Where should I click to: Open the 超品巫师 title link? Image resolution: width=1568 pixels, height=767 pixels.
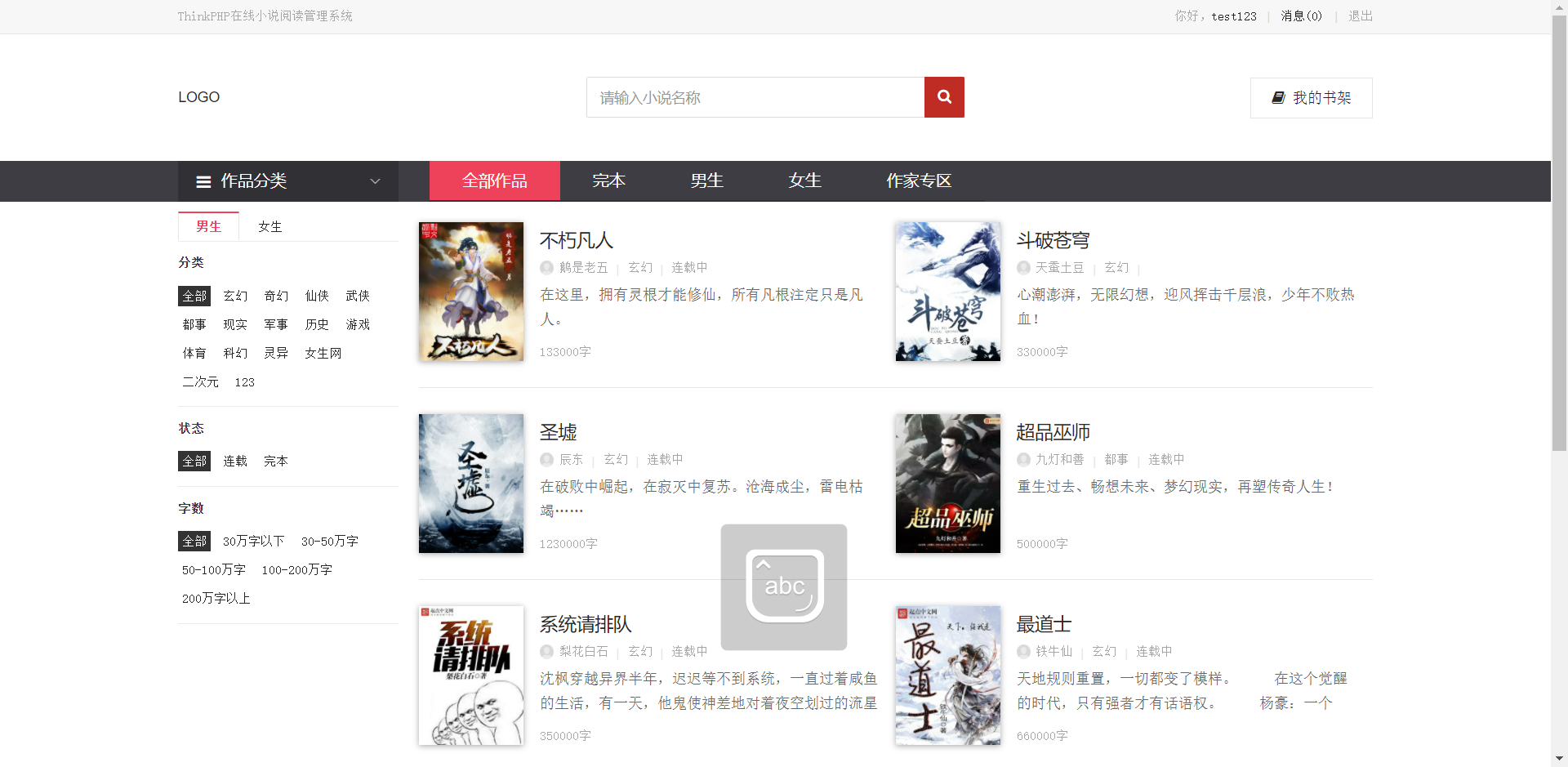1053,432
